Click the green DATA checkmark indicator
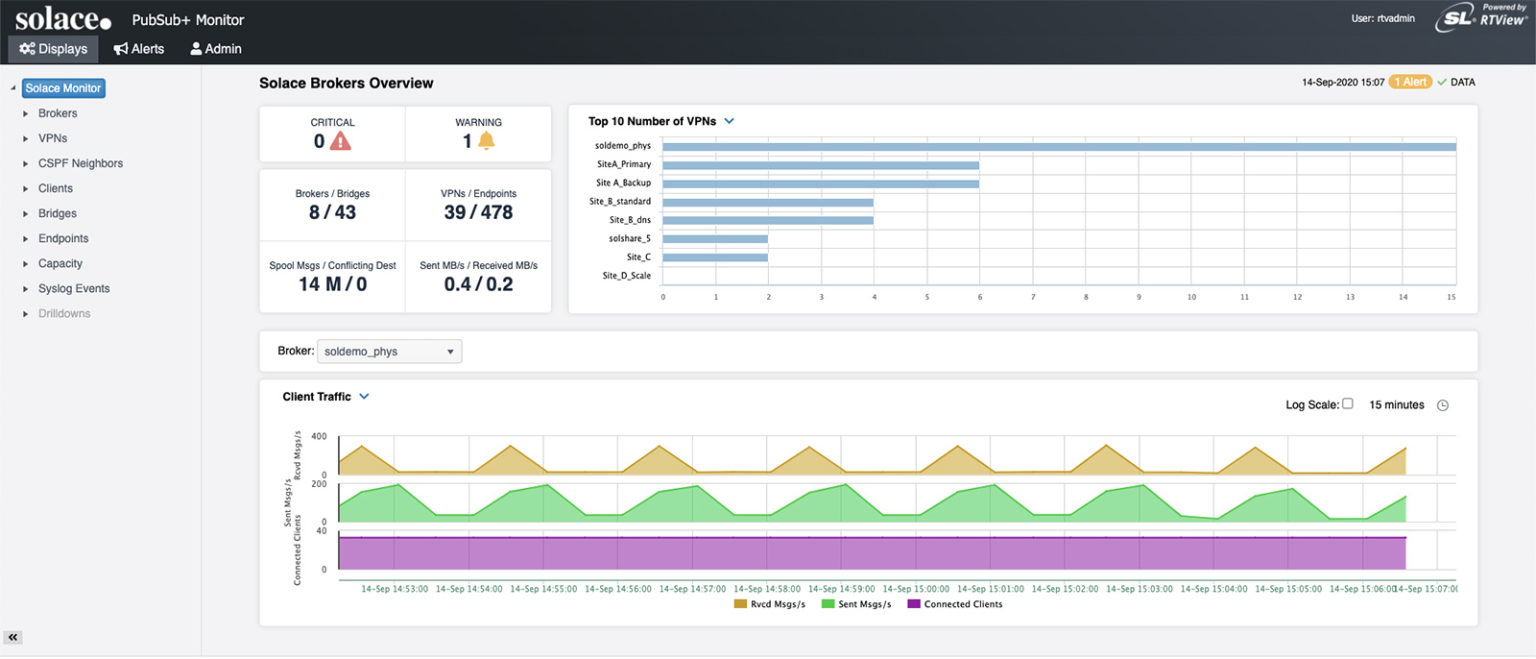The image size is (1536, 659). click(1444, 82)
